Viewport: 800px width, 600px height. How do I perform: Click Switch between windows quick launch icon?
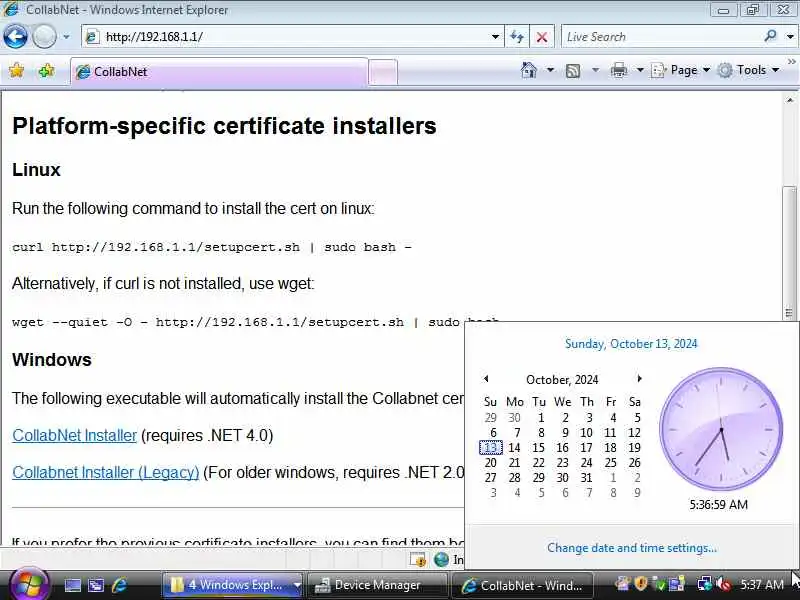[95, 585]
